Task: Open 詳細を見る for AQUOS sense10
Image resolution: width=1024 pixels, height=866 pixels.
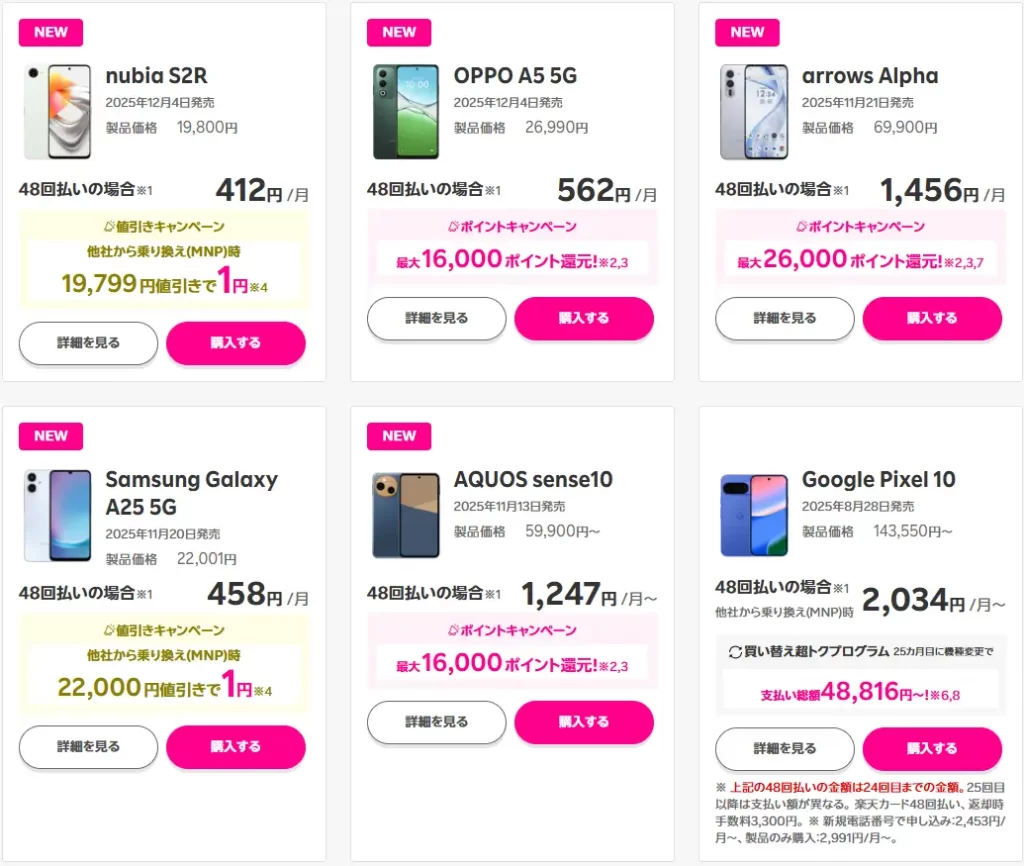Action: tap(436, 722)
